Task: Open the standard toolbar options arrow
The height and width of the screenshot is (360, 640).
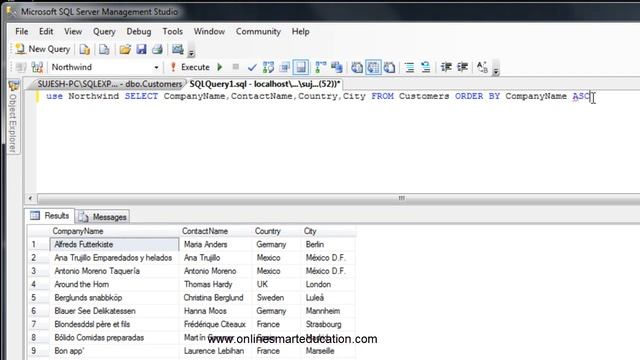Action: coord(191,52)
